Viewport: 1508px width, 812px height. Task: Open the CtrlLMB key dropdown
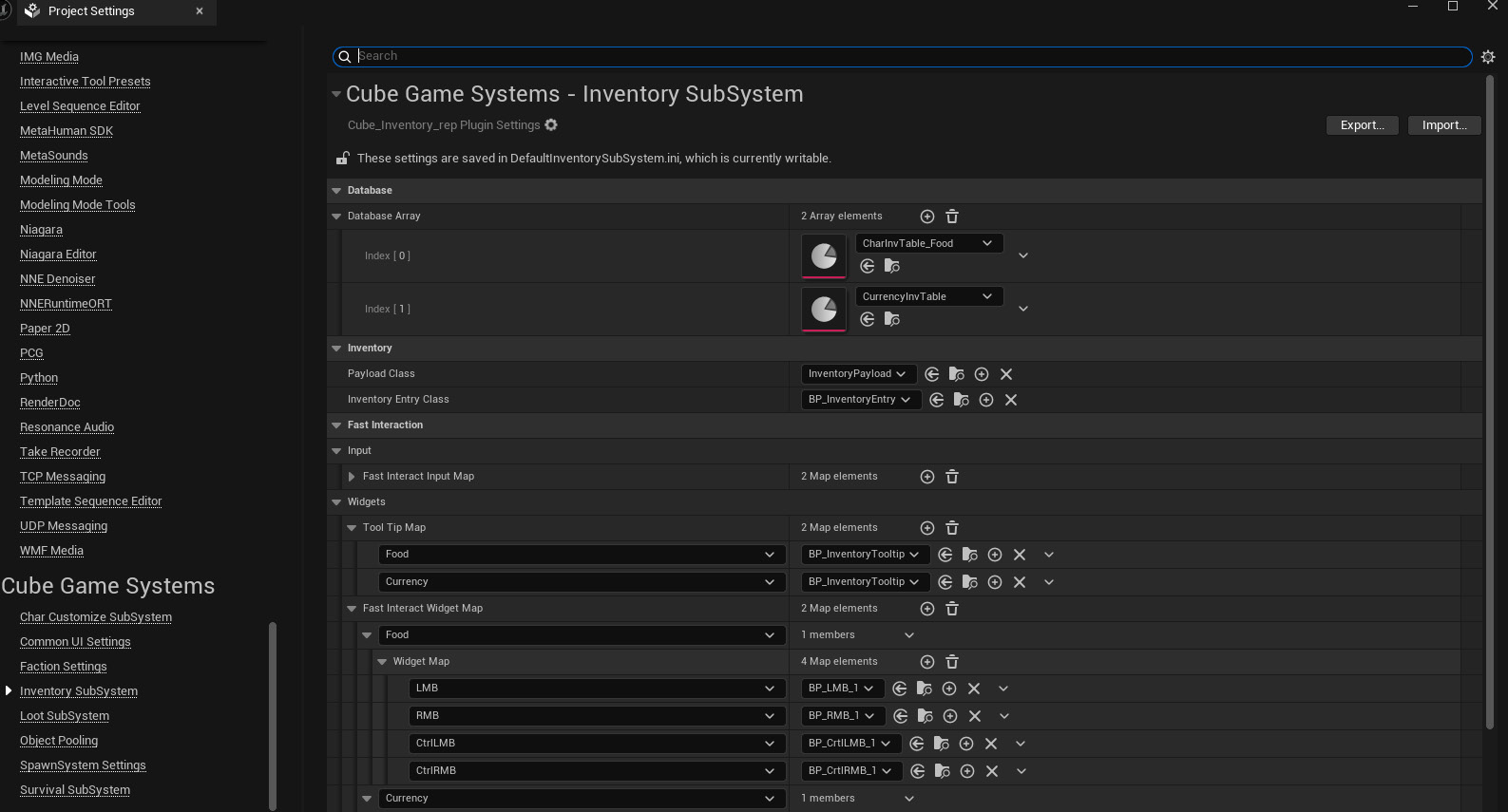coord(597,744)
